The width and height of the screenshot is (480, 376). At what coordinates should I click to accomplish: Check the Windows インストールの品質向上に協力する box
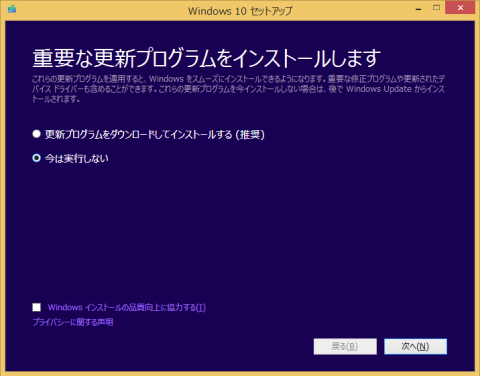[x=37, y=307]
